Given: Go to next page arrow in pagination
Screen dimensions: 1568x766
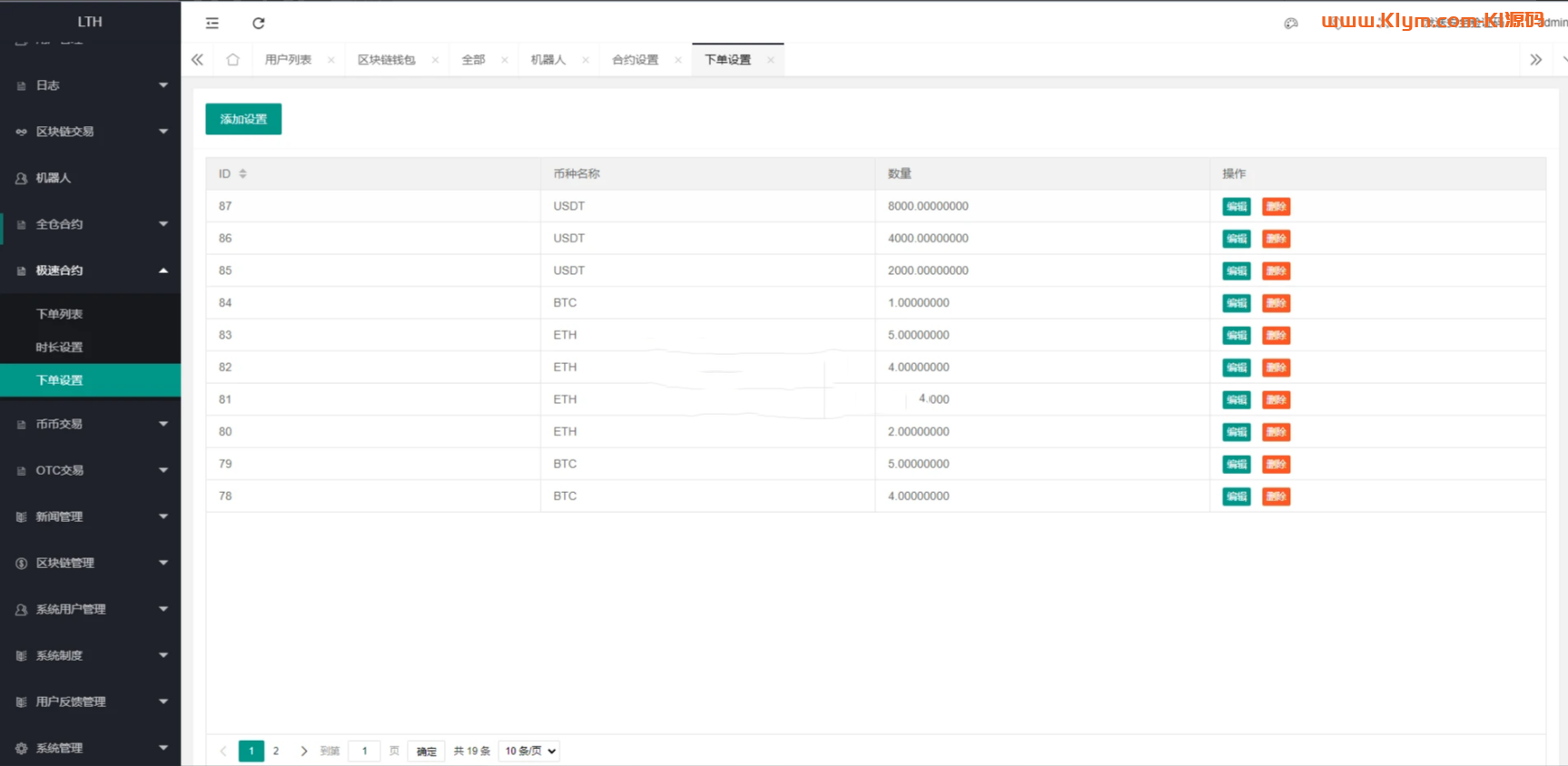Looking at the screenshot, I should tap(303, 751).
